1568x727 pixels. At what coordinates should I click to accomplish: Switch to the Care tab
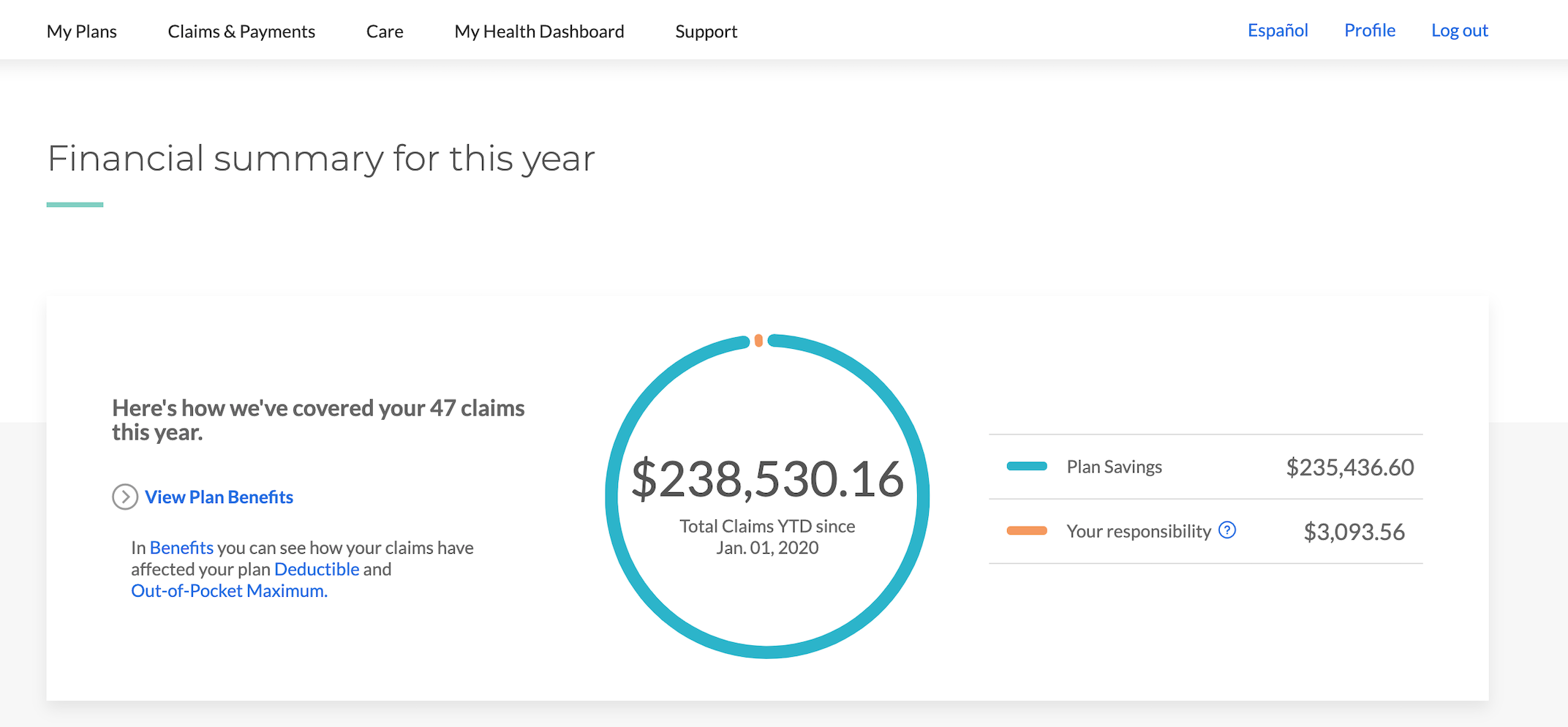385,31
